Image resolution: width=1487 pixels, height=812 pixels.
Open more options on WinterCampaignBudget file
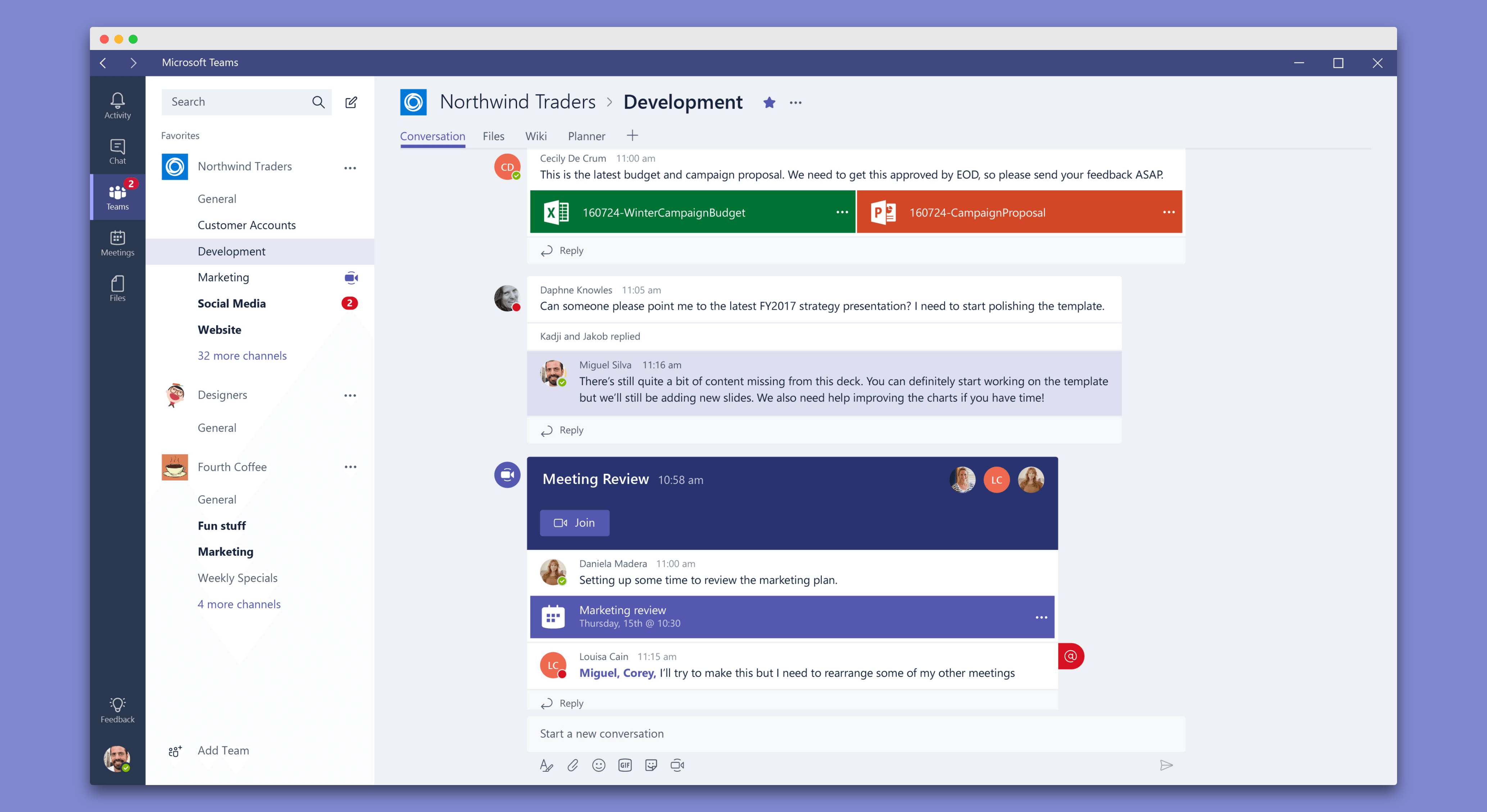842,212
